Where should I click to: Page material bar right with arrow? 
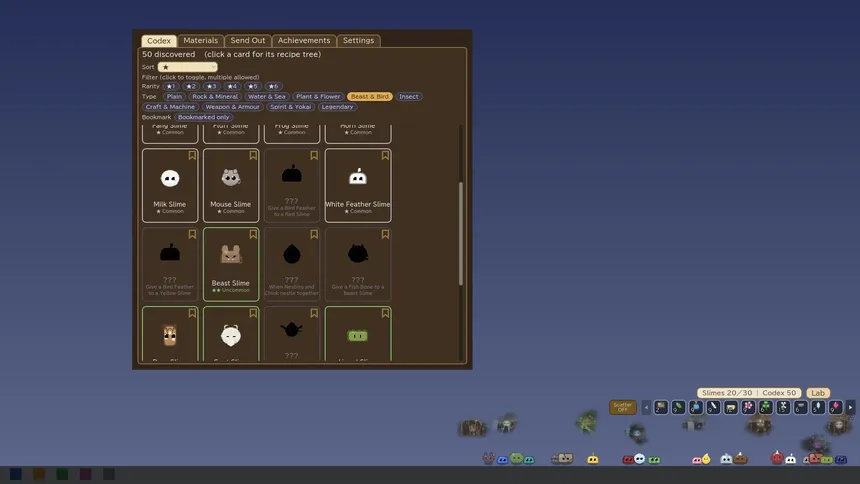(850, 408)
